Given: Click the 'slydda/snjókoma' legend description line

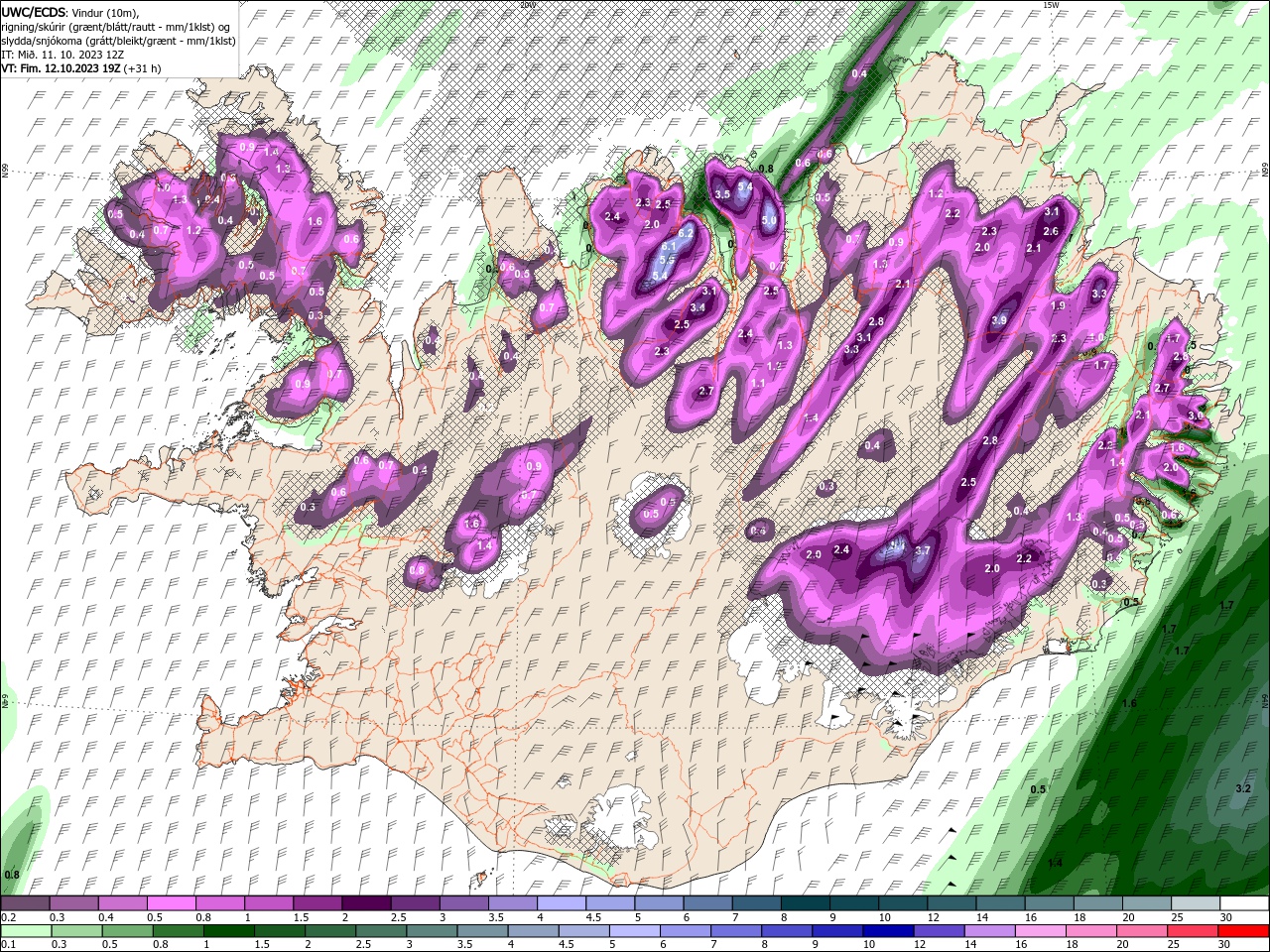Looking at the screenshot, I should pos(116,41).
